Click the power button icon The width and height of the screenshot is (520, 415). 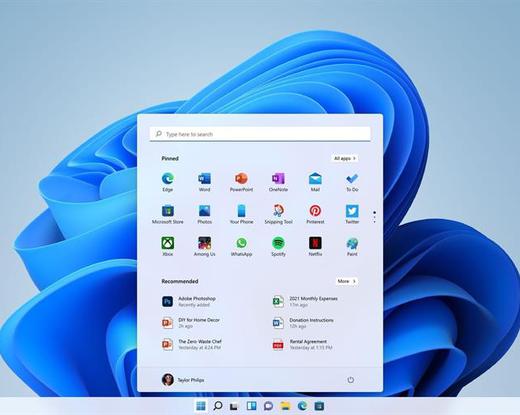350,380
